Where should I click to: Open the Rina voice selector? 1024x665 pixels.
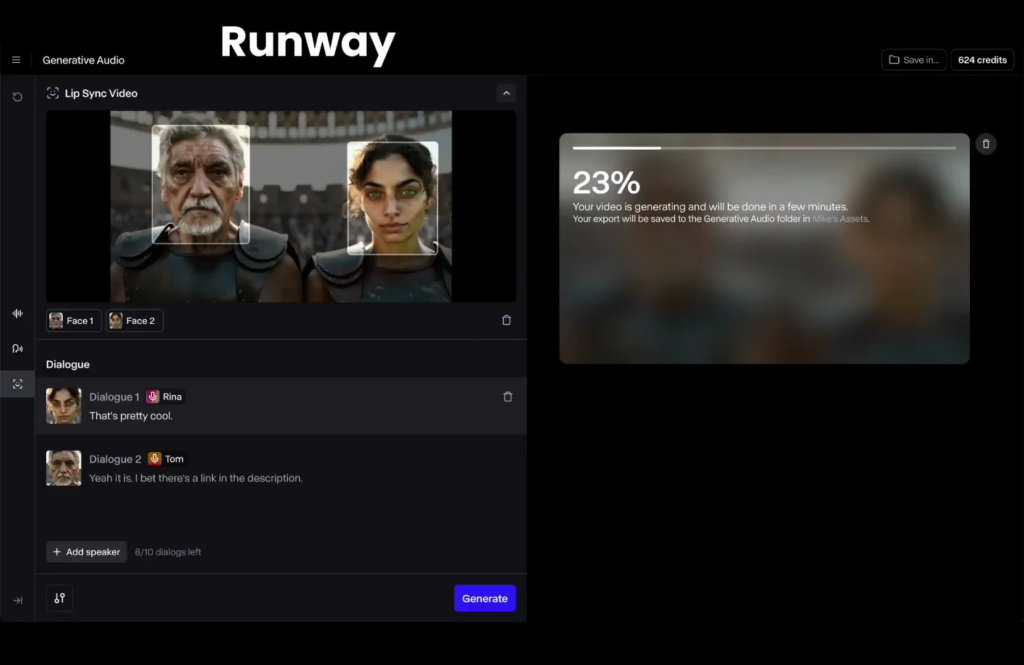165,397
